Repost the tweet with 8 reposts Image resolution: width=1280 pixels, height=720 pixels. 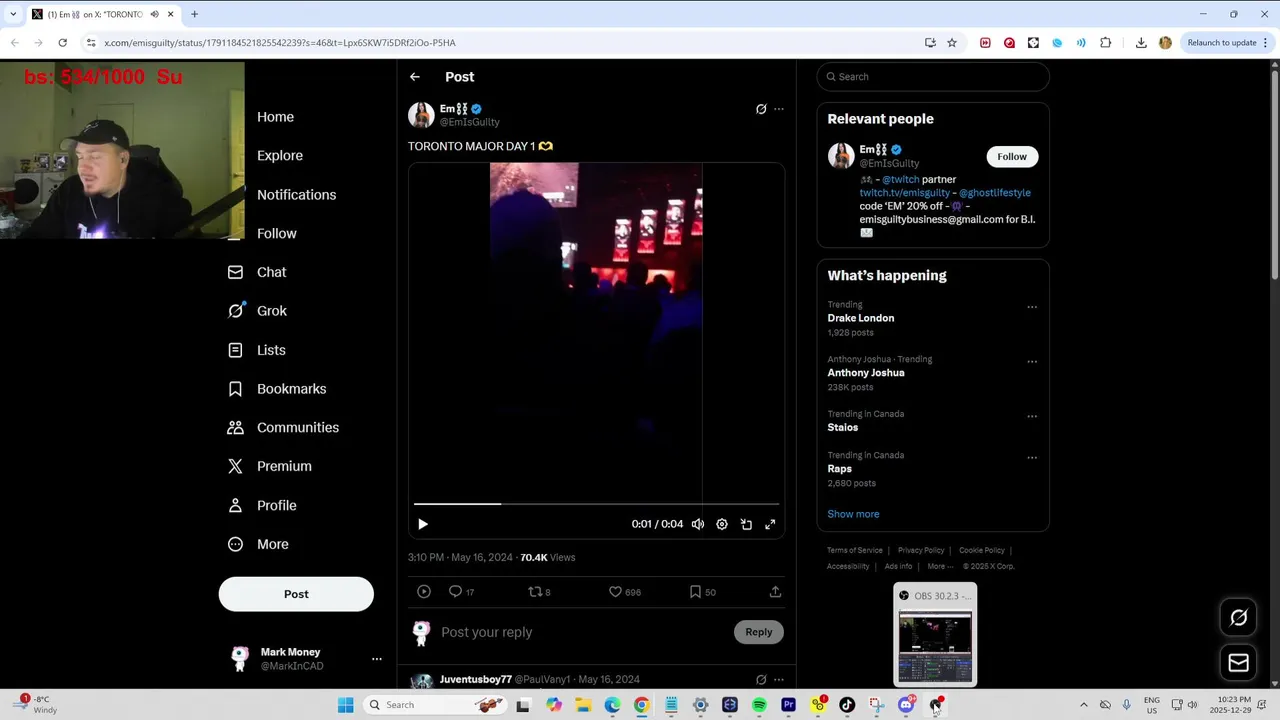pyautogui.click(x=539, y=592)
